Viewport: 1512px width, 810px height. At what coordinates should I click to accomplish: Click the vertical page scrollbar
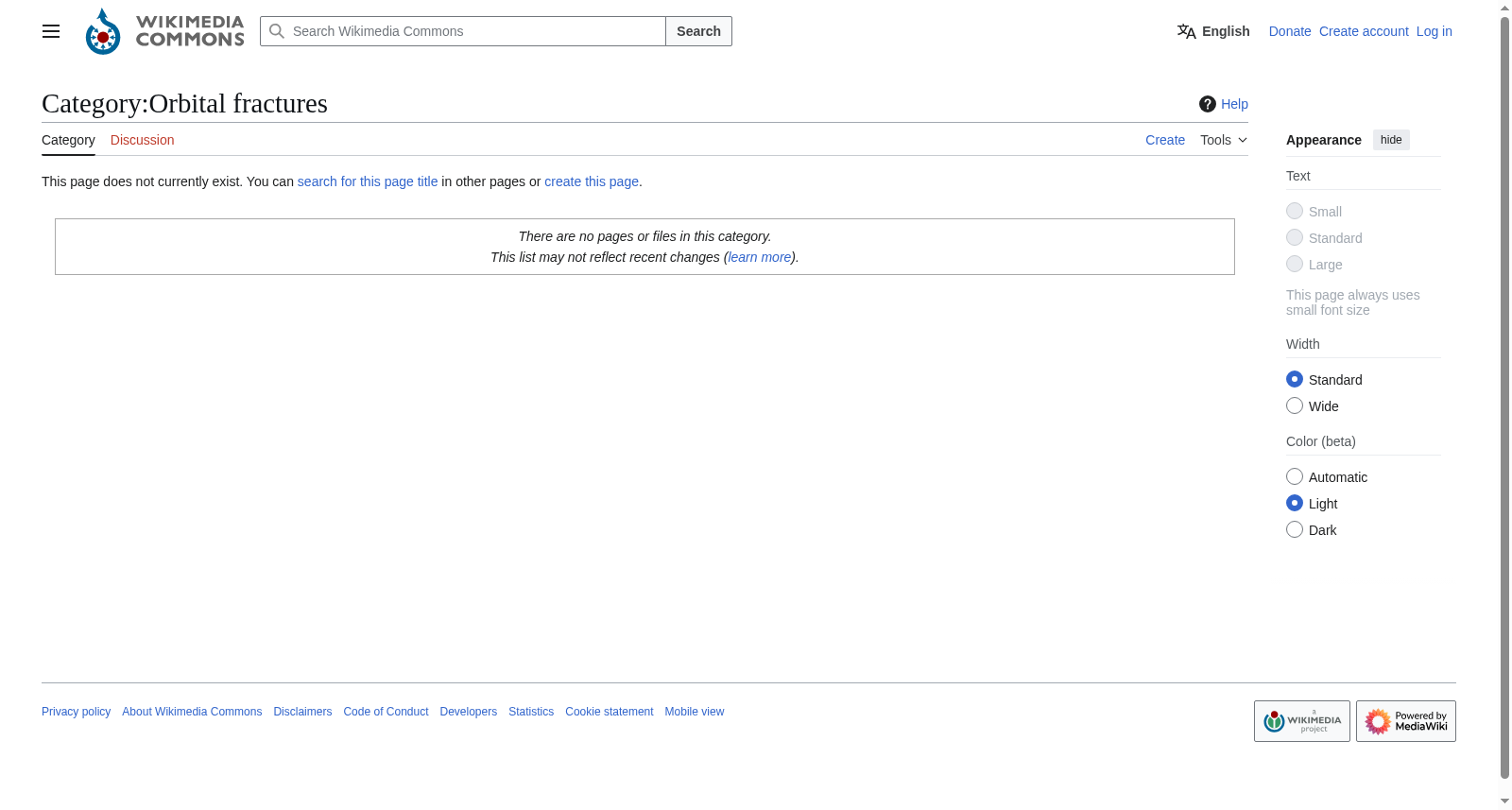tap(1504, 397)
